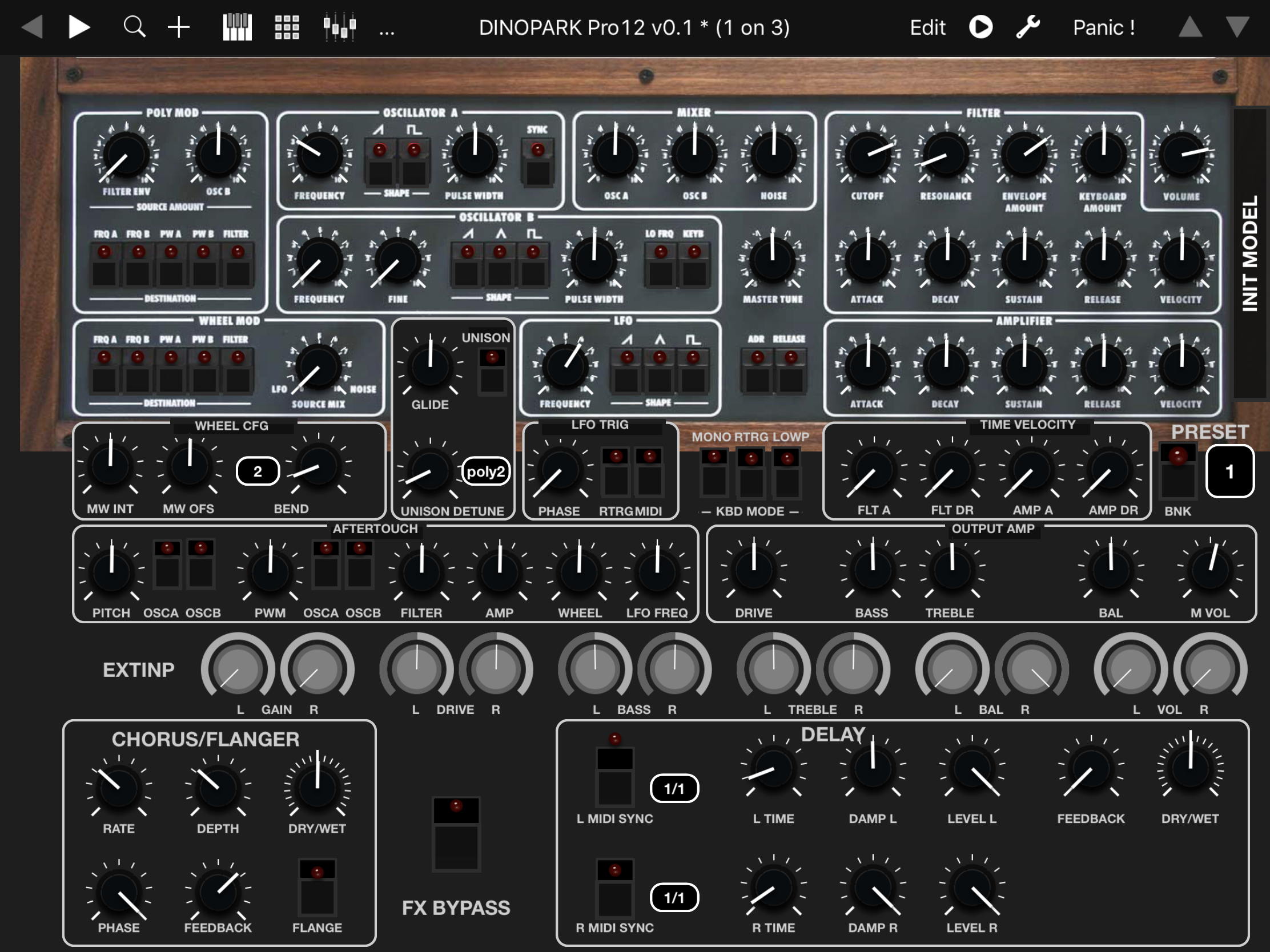
Task: Click the filter RESONANCE knob
Action: (x=946, y=155)
